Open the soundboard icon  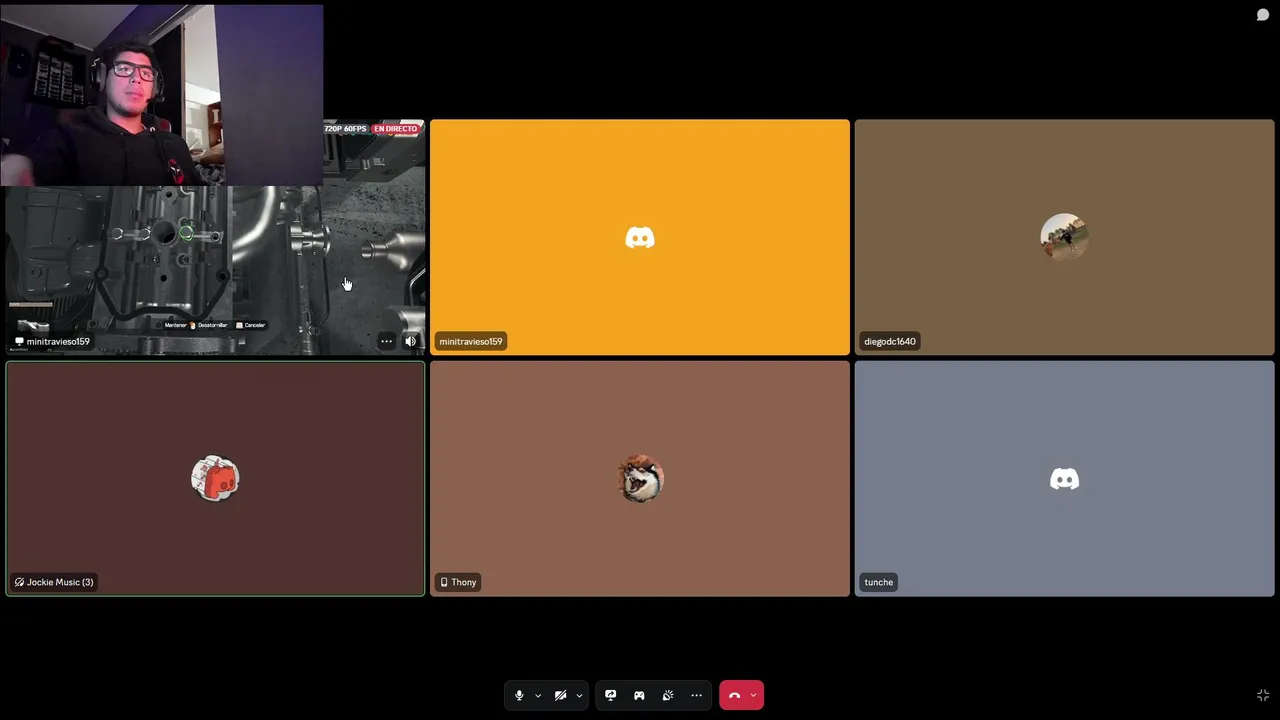[x=668, y=695]
